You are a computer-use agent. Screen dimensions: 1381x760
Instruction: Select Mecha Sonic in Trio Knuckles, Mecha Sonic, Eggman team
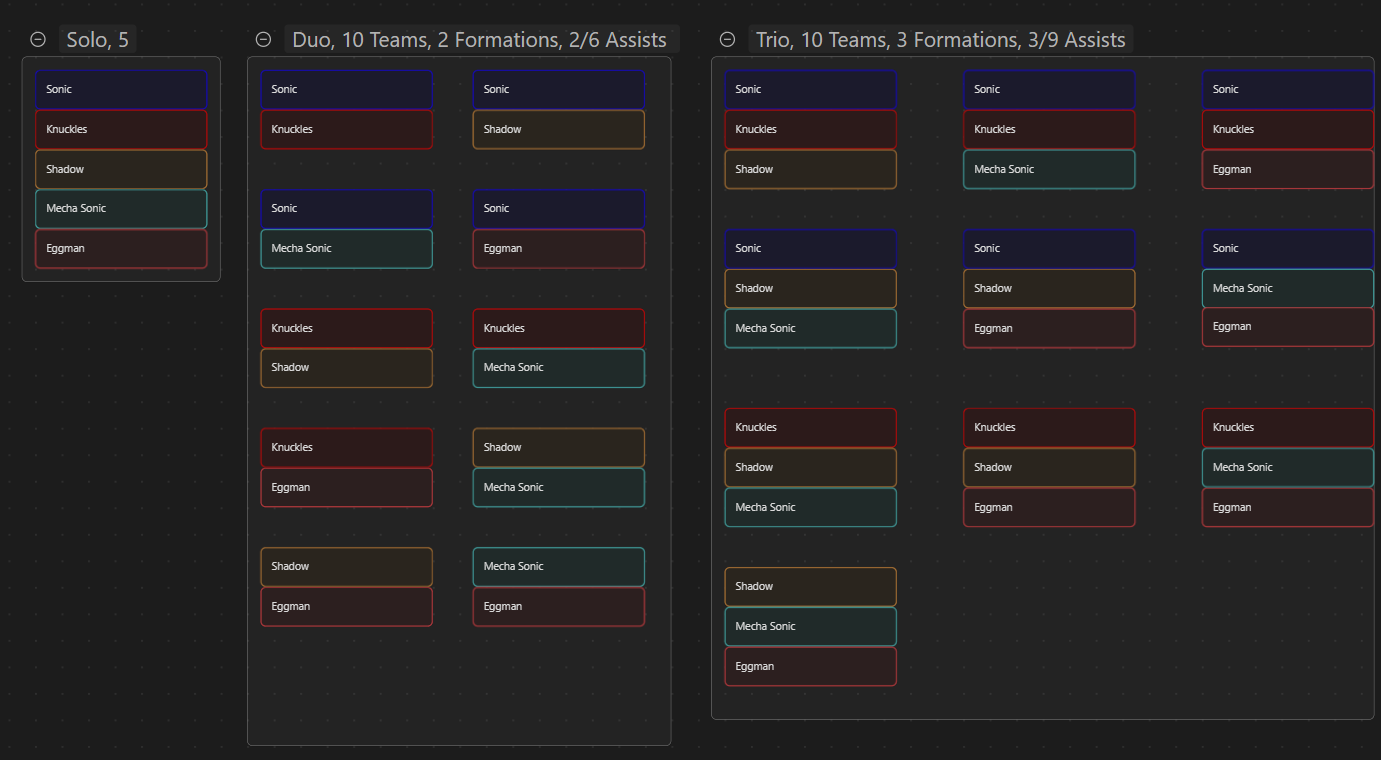point(1288,468)
